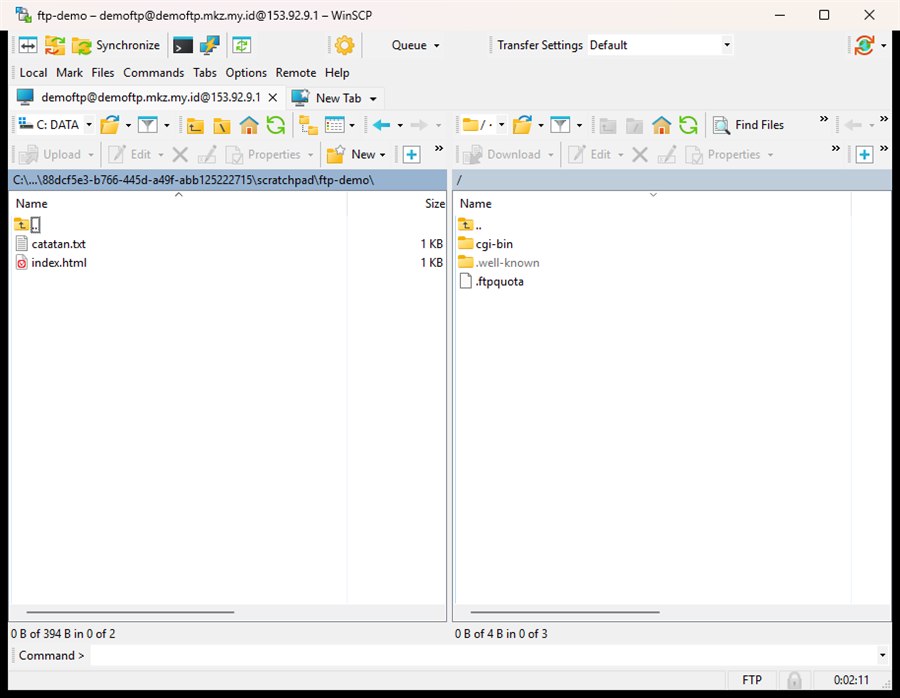The image size is (900, 698).
Task: Click the Synchronize button
Action: point(117,45)
